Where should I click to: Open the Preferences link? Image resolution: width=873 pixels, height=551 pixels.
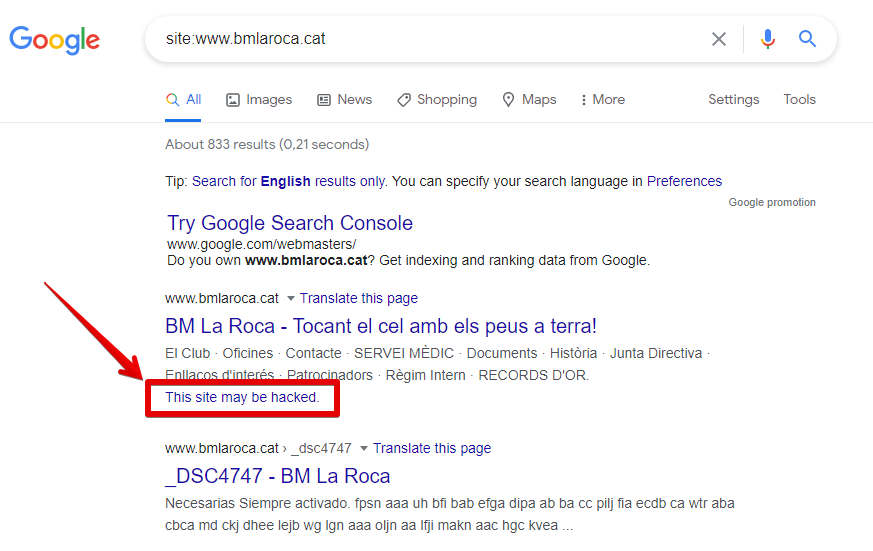click(684, 181)
